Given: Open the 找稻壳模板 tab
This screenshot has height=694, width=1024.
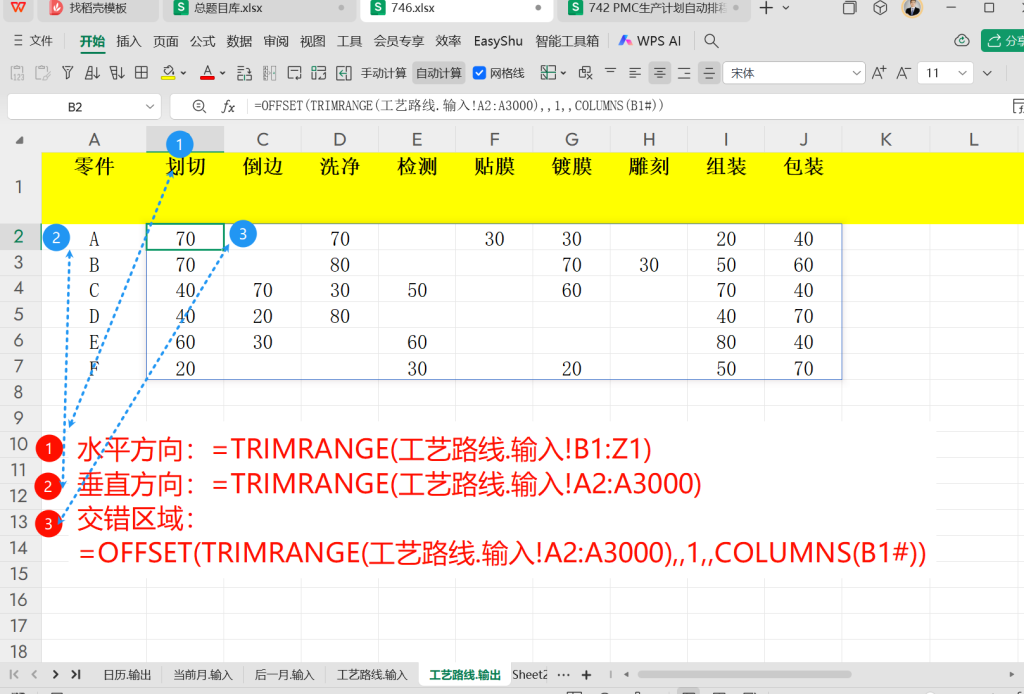Looking at the screenshot, I should pyautogui.click(x=98, y=8).
